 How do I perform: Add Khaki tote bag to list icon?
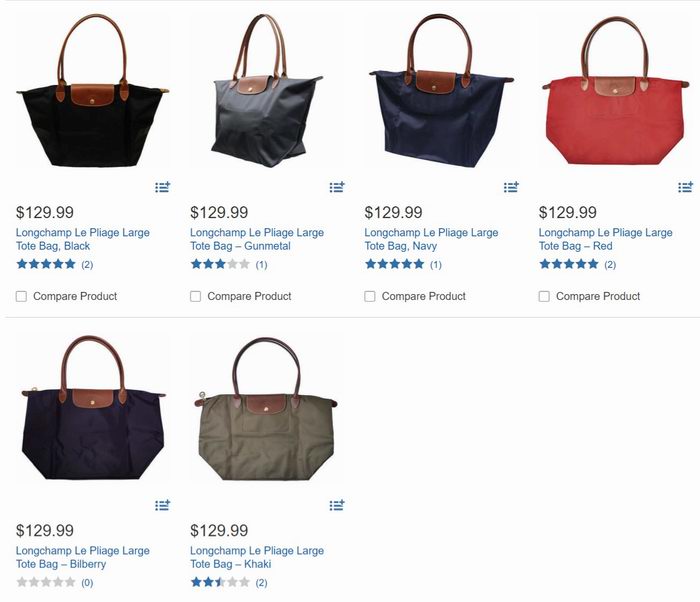337,505
